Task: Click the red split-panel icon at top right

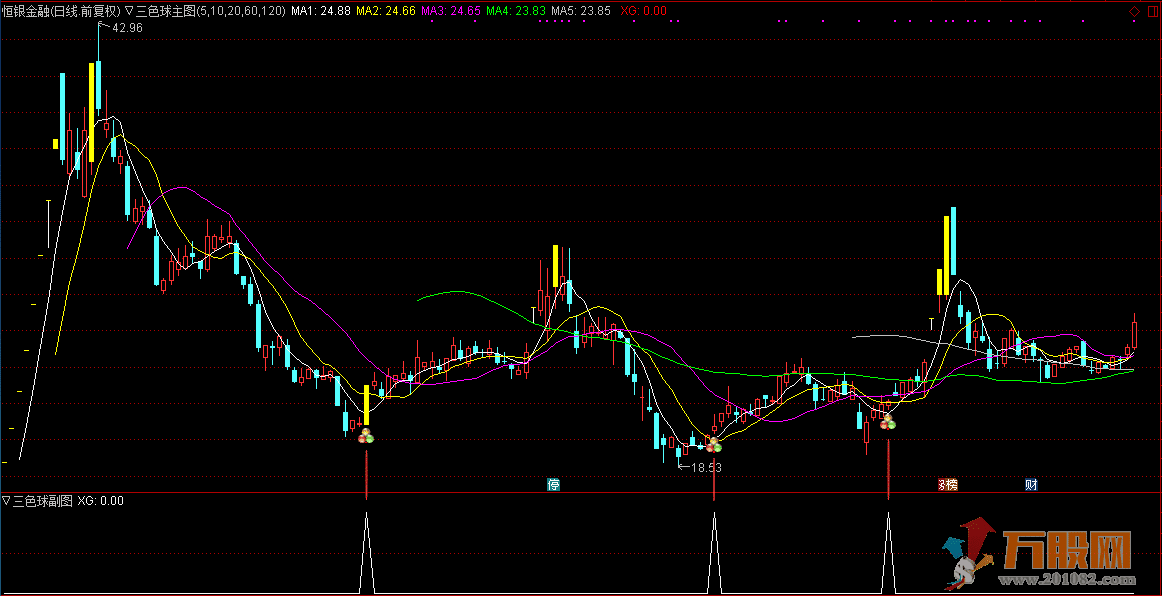Action: click(x=1152, y=11)
